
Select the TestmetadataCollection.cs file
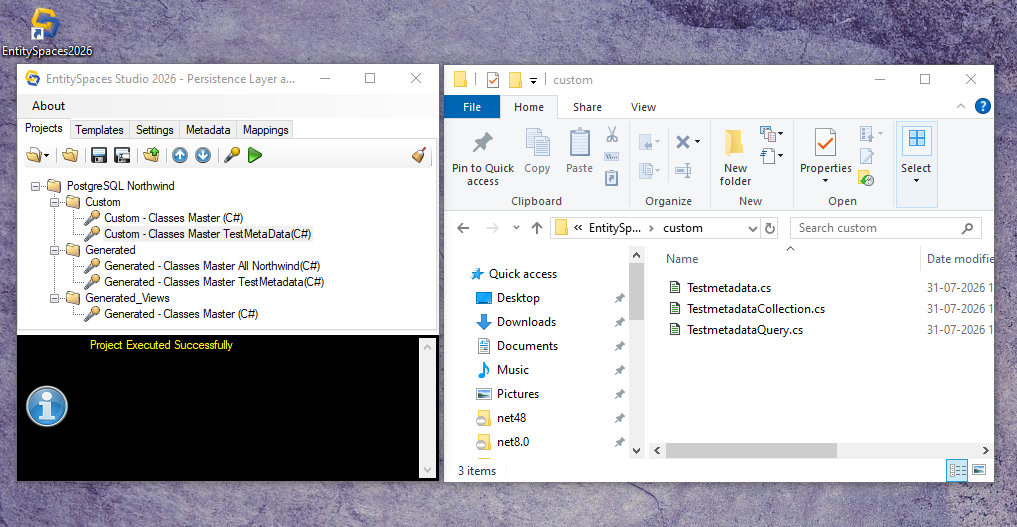(x=756, y=309)
